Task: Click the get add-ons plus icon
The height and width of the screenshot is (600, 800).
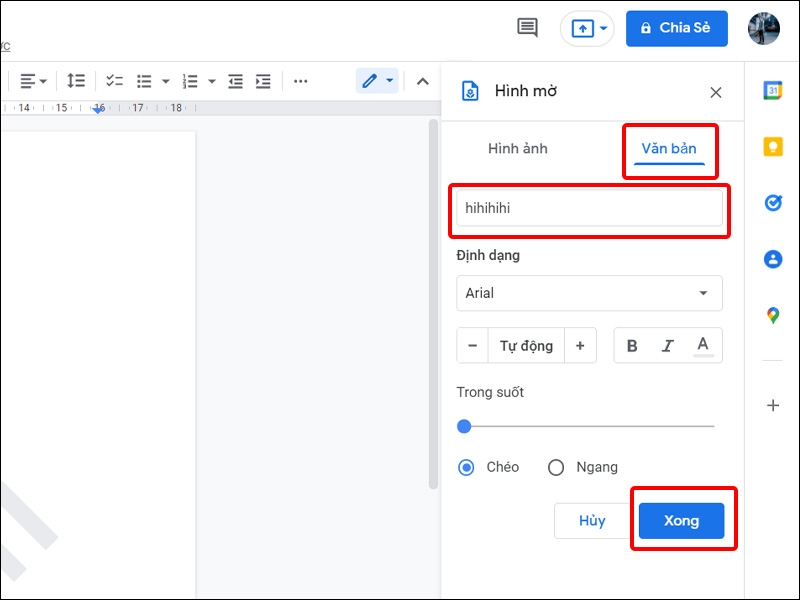Action: pyautogui.click(x=773, y=406)
